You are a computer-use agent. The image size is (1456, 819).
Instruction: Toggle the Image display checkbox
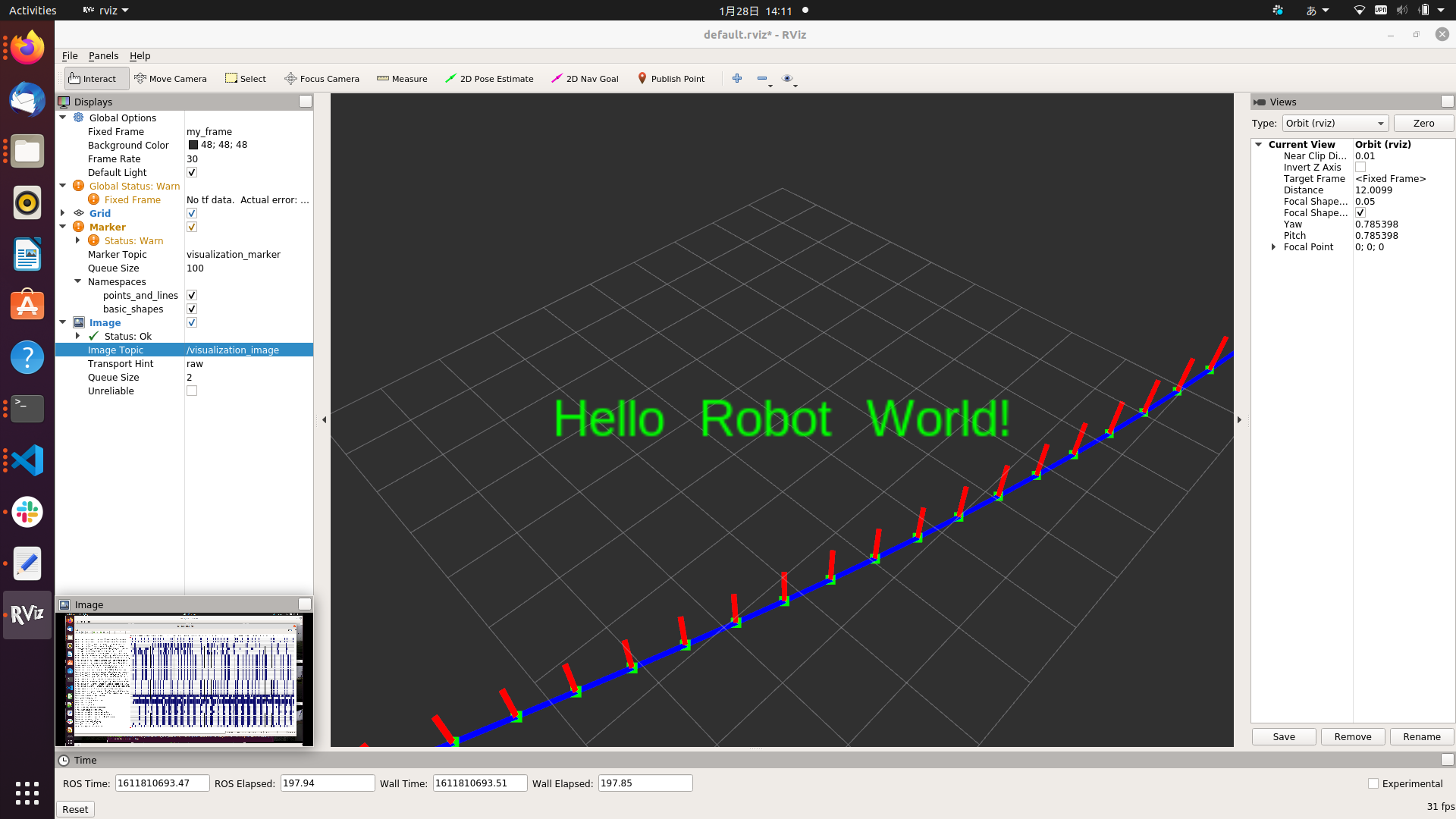pyautogui.click(x=192, y=322)
